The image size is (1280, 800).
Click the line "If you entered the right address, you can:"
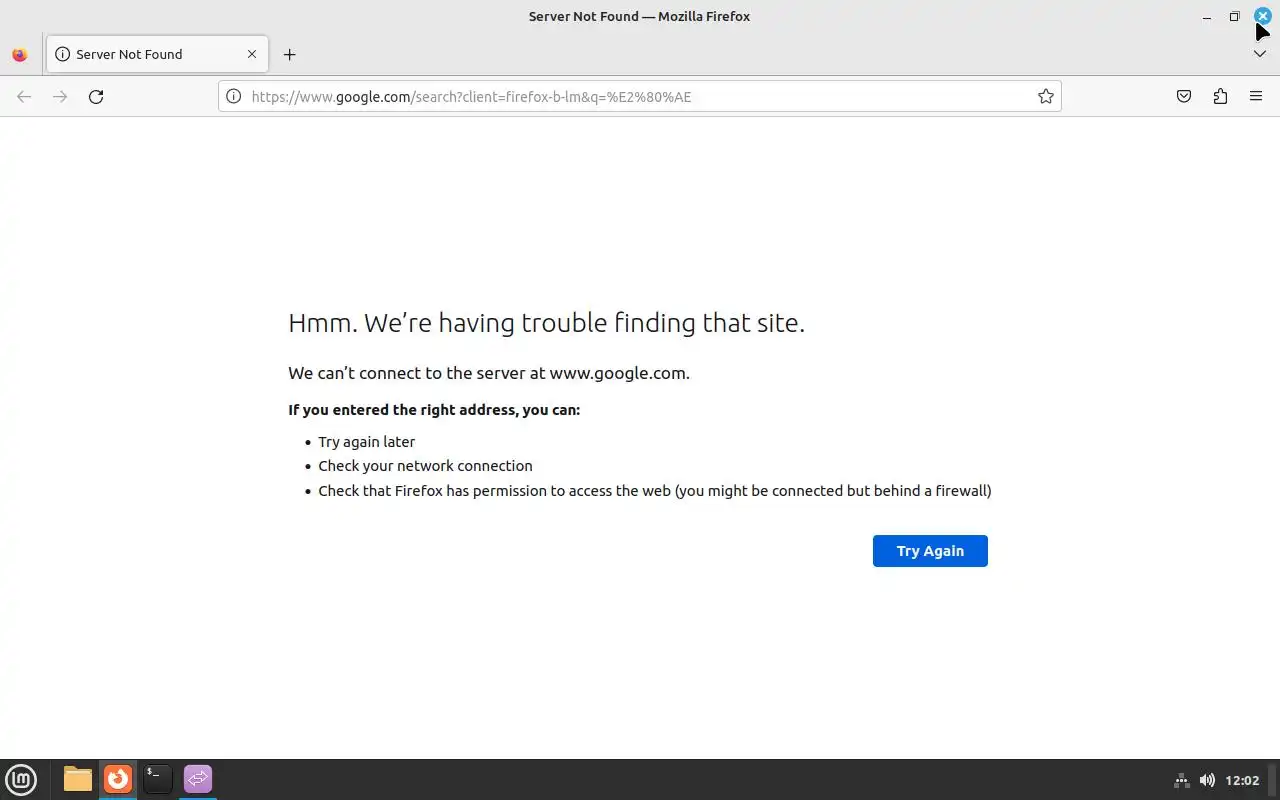[x=434, y=410]
